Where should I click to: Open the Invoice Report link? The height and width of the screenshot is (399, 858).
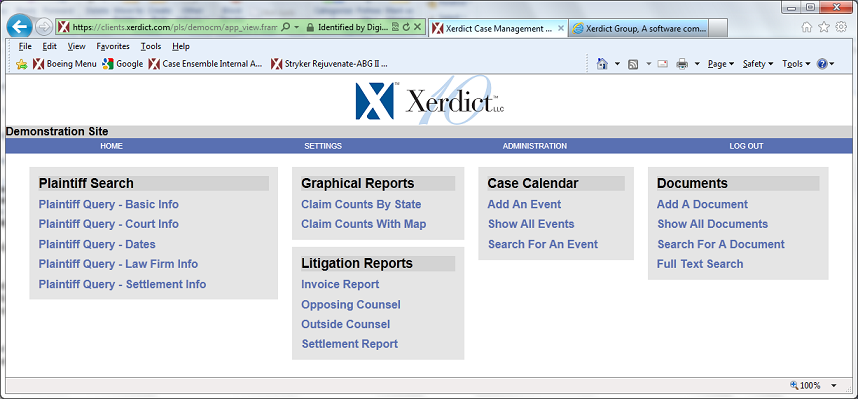point(340,284)
